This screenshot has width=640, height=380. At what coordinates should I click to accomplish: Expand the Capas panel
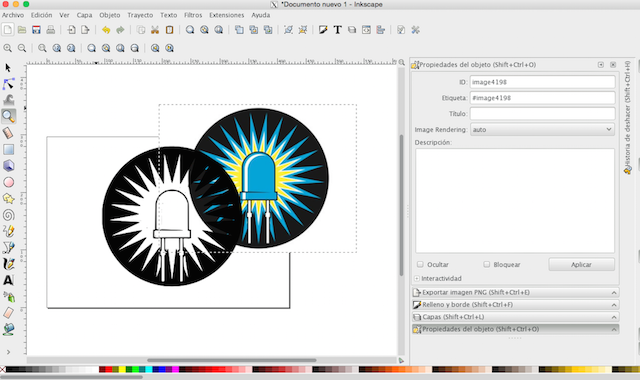pyautogui.click(x=516, y=317)
